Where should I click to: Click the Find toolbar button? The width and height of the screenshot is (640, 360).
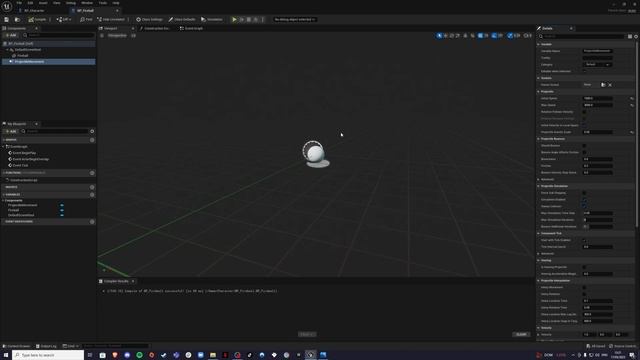[86, 20]
